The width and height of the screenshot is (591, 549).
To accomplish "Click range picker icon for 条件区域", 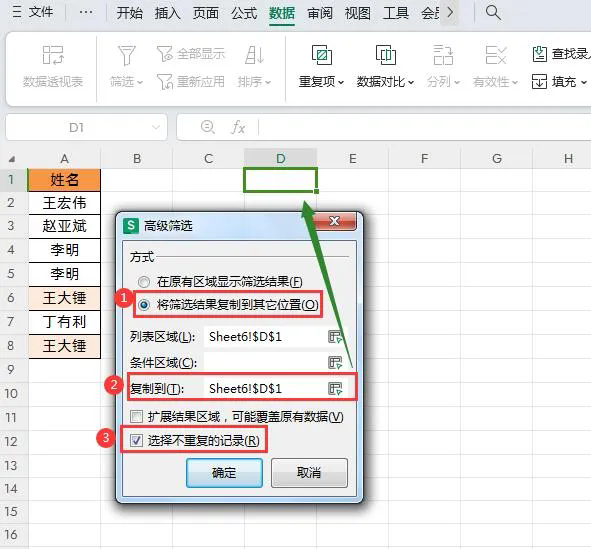I will pyautogui.click(x=335, y=362).
